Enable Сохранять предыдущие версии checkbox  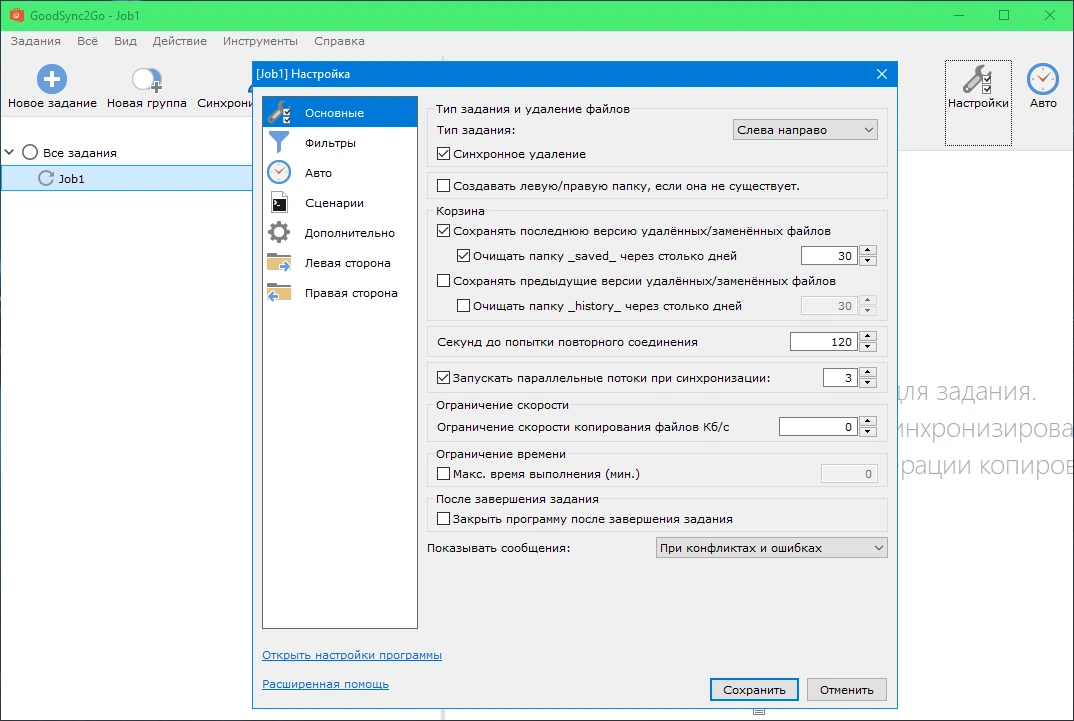coord(443,281)
